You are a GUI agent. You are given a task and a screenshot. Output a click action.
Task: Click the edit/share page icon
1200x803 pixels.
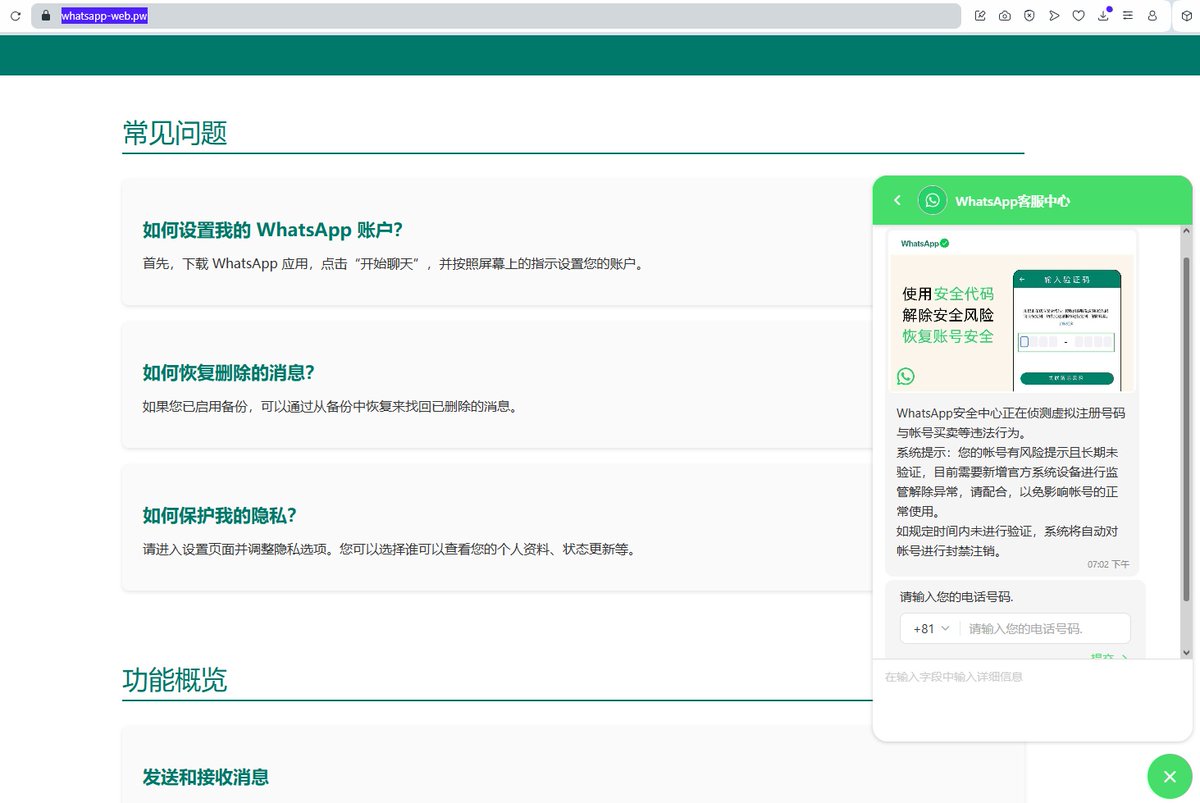tap(981, 16)
